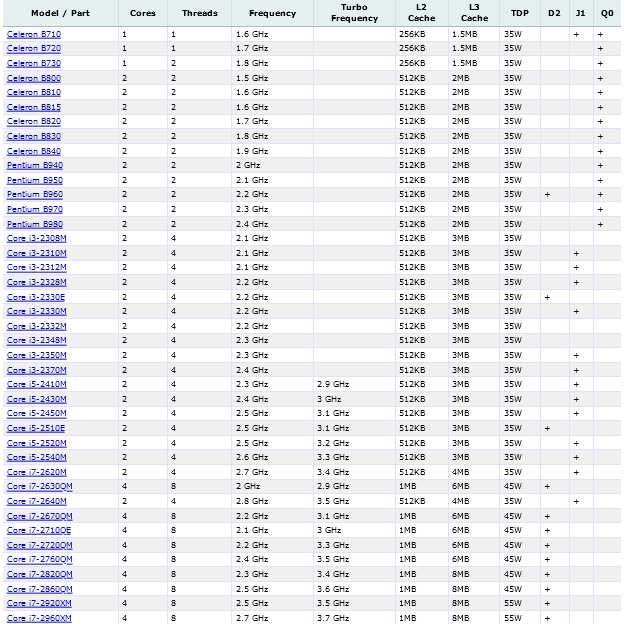Click the 2 GHz frequency of Pentium B940
The height and width of the screenshot is (624, 638).
248,165
